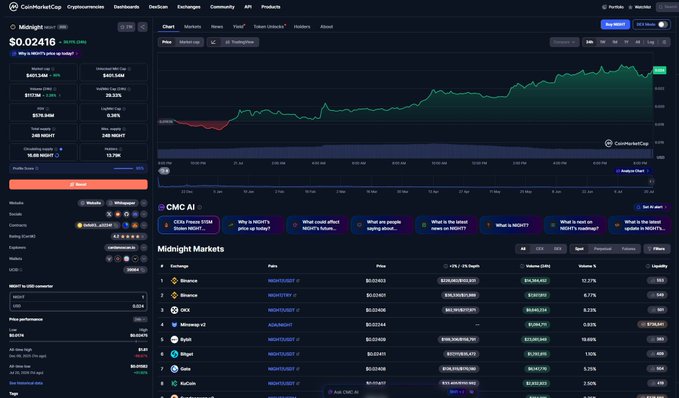This screenshot has width=679, height=398.
Task: Show Futures markets
Action: click(628, 249)
